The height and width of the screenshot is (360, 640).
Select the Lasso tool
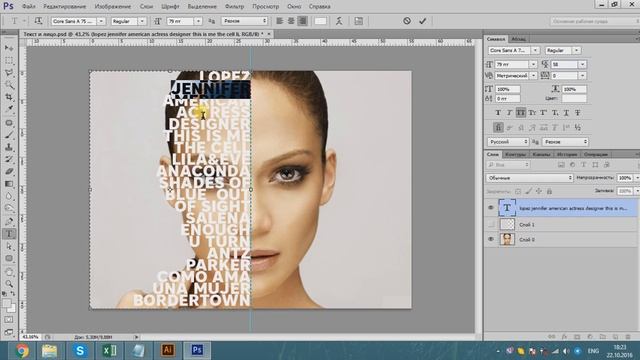click(x=9, y=73)
